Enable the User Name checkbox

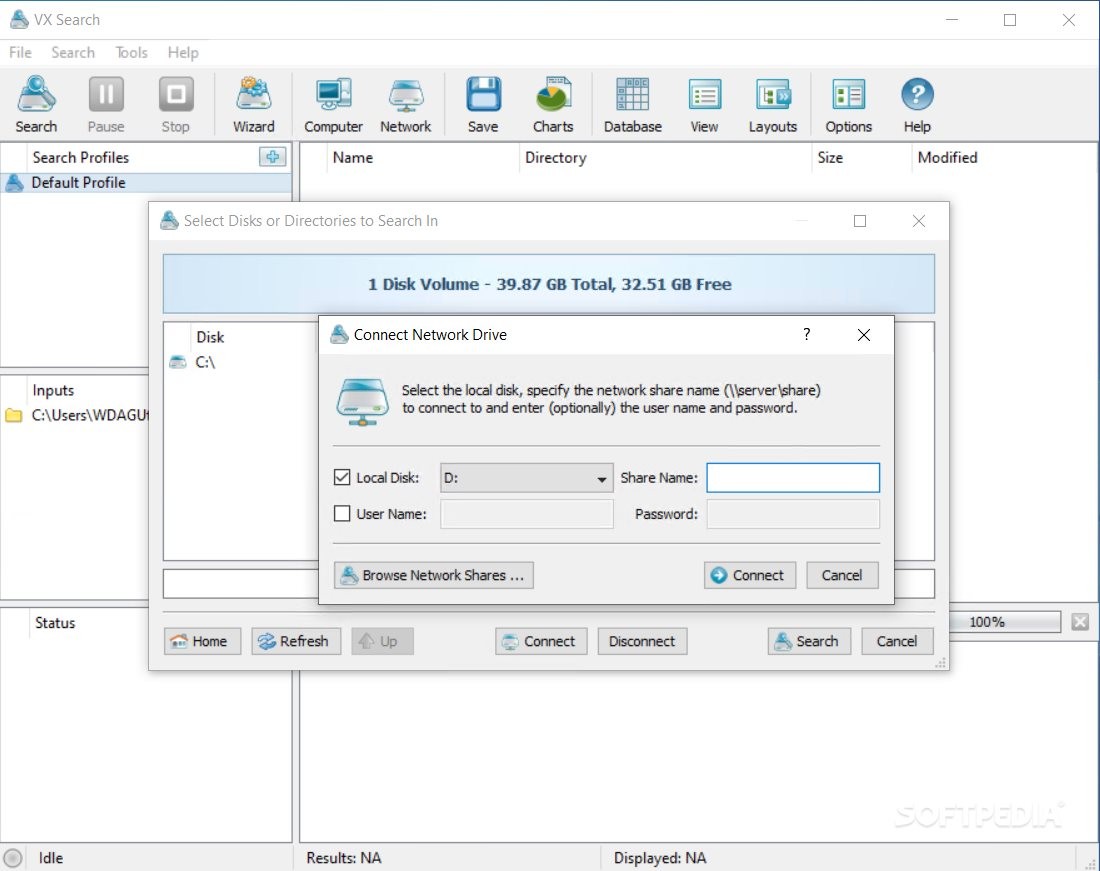tap(342, 513)
